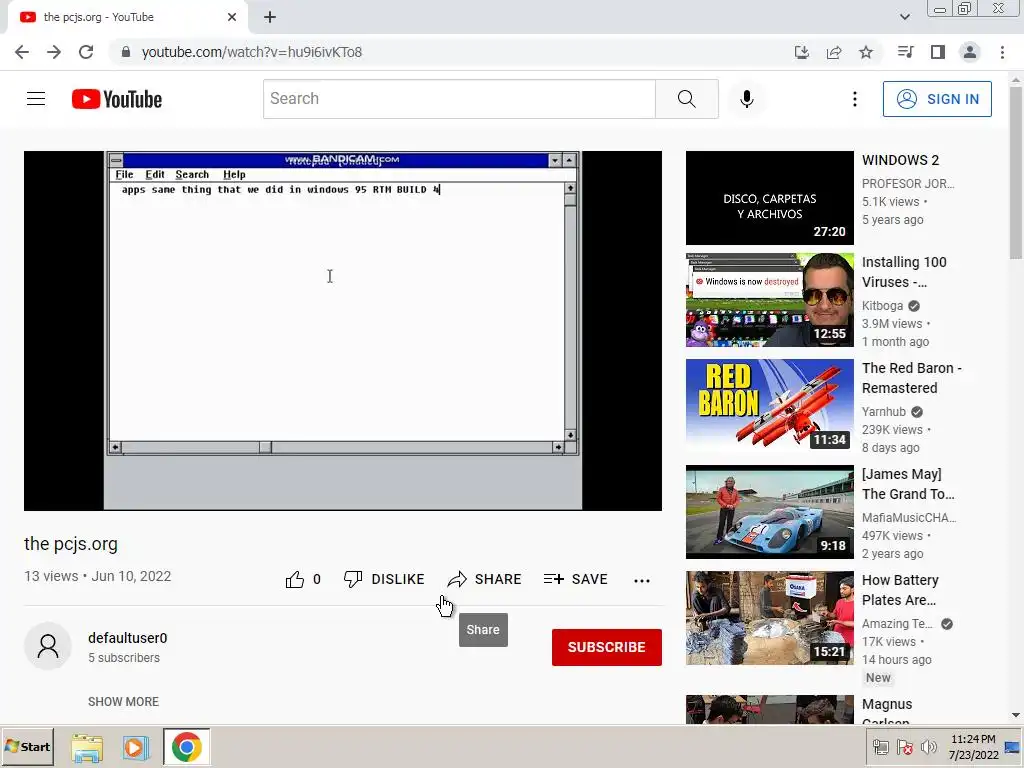Viewport: 1024px width, 768px height.
Task: Open the Windows Start button
Action: coord(27,746)
